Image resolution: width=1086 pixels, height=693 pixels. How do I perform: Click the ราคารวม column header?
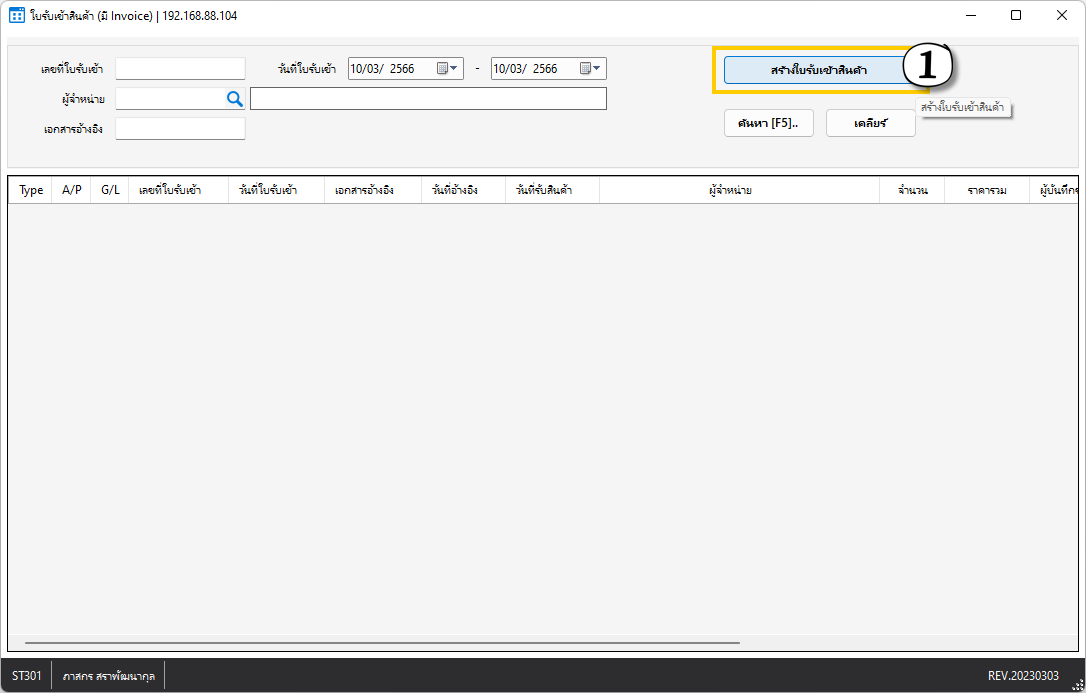point(986,190)
